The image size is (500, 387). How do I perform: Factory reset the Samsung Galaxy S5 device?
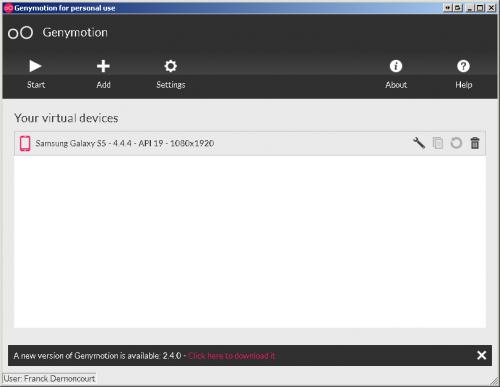click(x=456, y=143)
